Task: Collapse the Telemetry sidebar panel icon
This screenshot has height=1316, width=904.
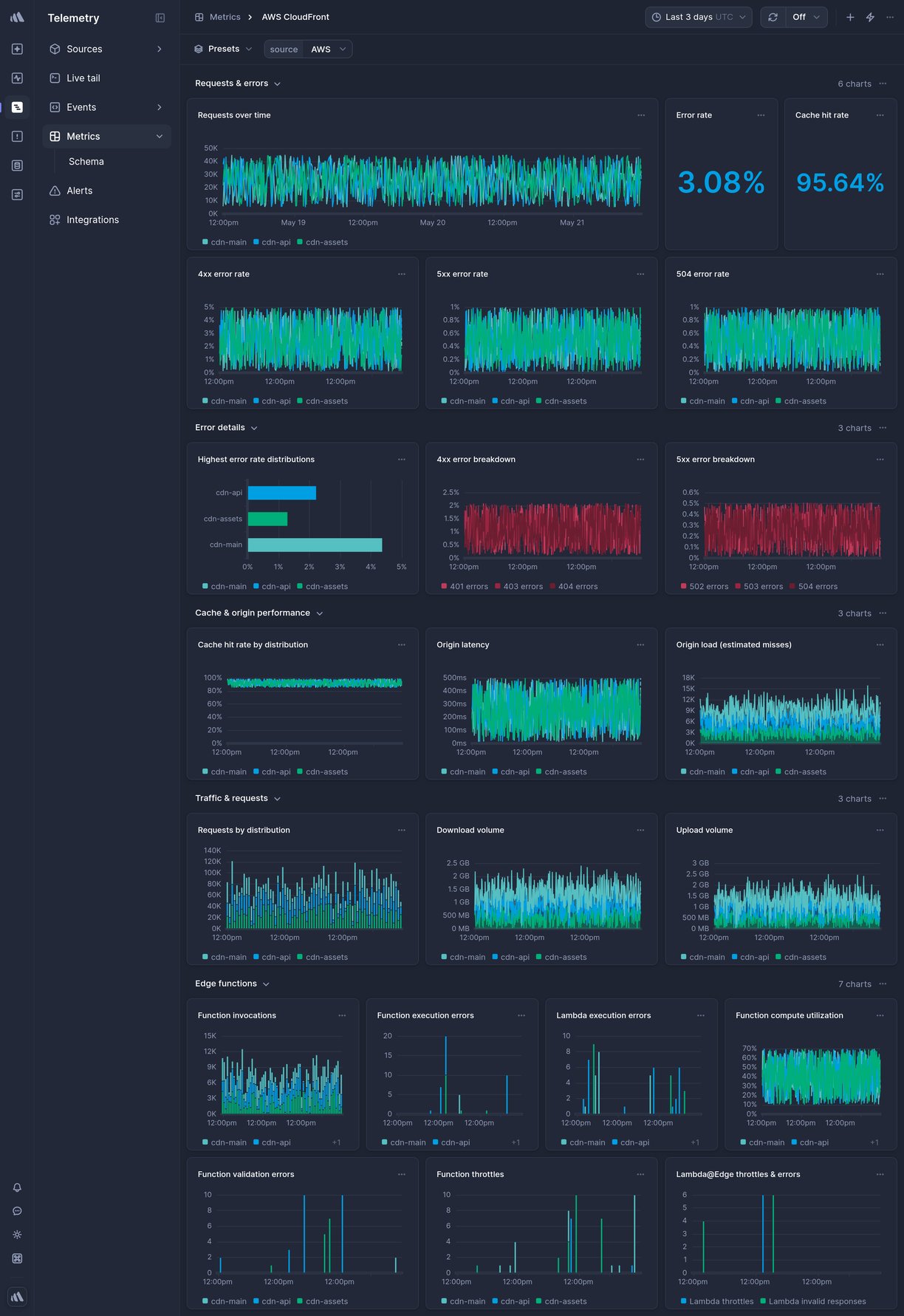Action: point(160,18)
